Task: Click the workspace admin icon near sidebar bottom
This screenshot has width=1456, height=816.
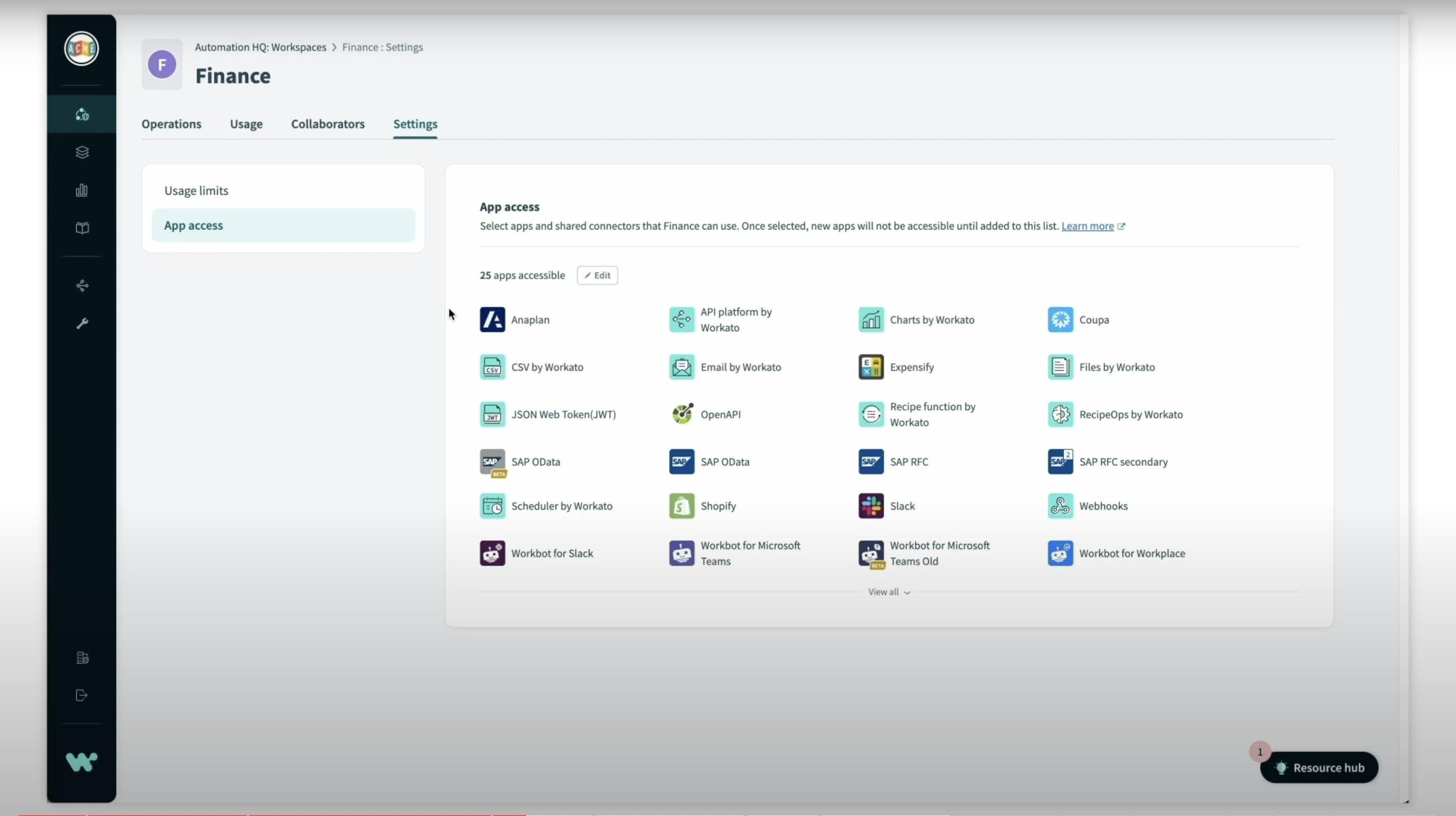Action: [x=81, y=657]
